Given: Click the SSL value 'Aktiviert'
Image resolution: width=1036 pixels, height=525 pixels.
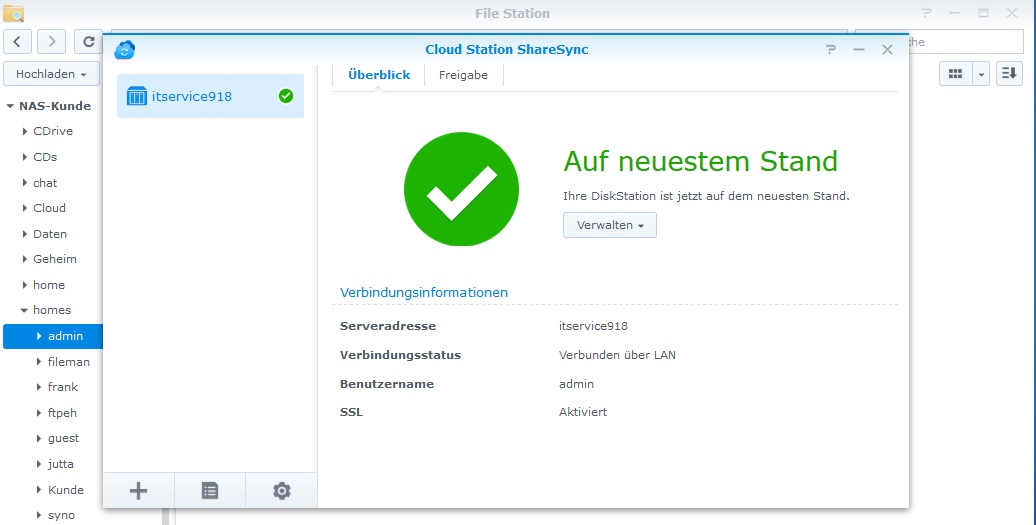Looking at the screenshot, I should pyautogui.click(x=583, y=412).
